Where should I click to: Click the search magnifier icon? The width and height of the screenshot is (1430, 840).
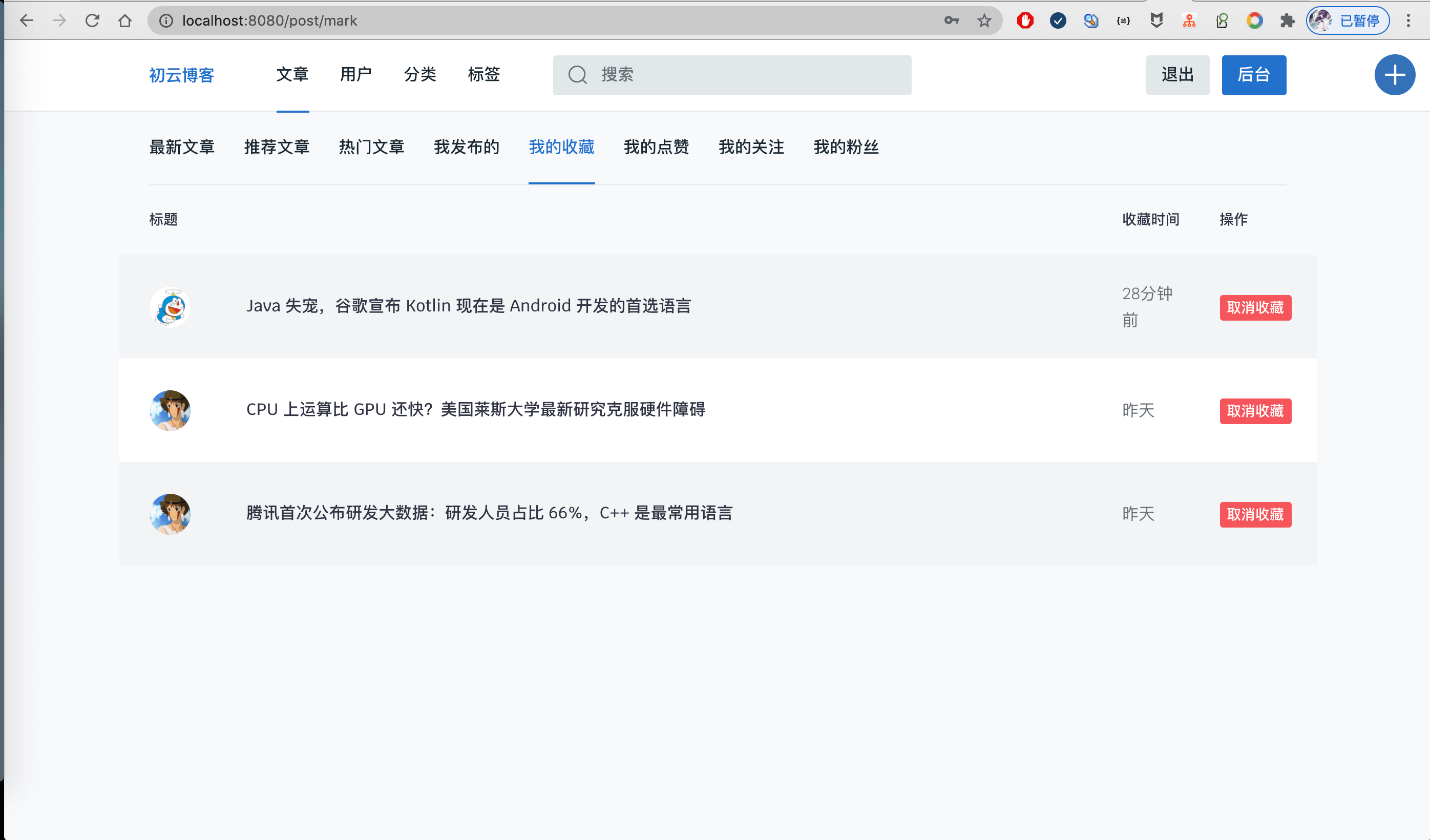pyautogui.click(x=578, y=75)
